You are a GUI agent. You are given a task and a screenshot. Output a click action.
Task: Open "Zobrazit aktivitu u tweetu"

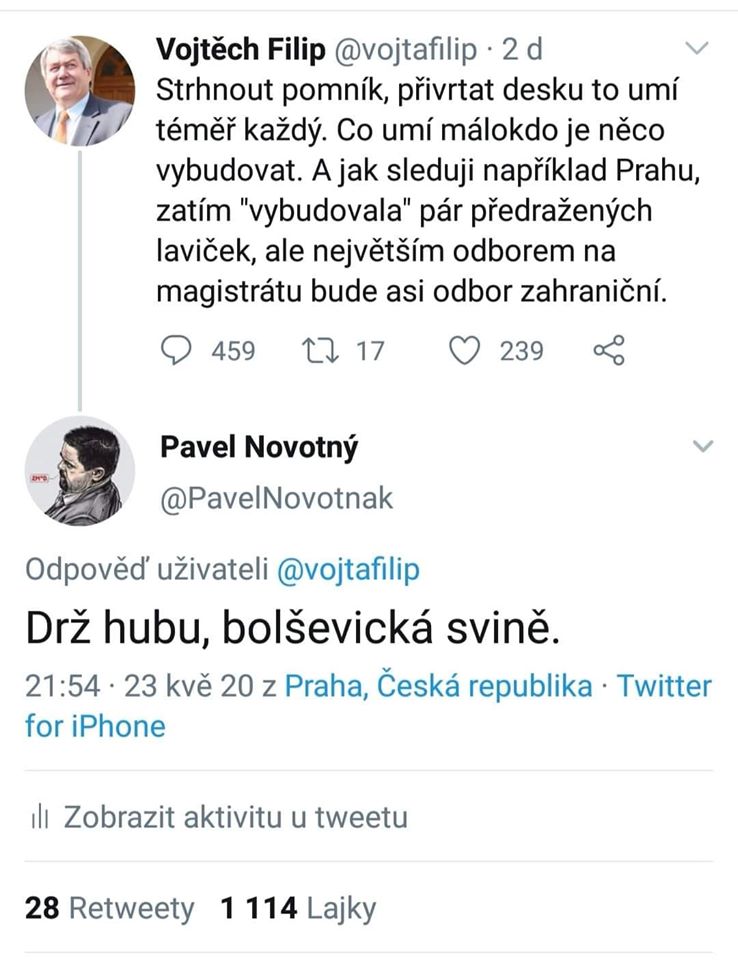(236, 817)
